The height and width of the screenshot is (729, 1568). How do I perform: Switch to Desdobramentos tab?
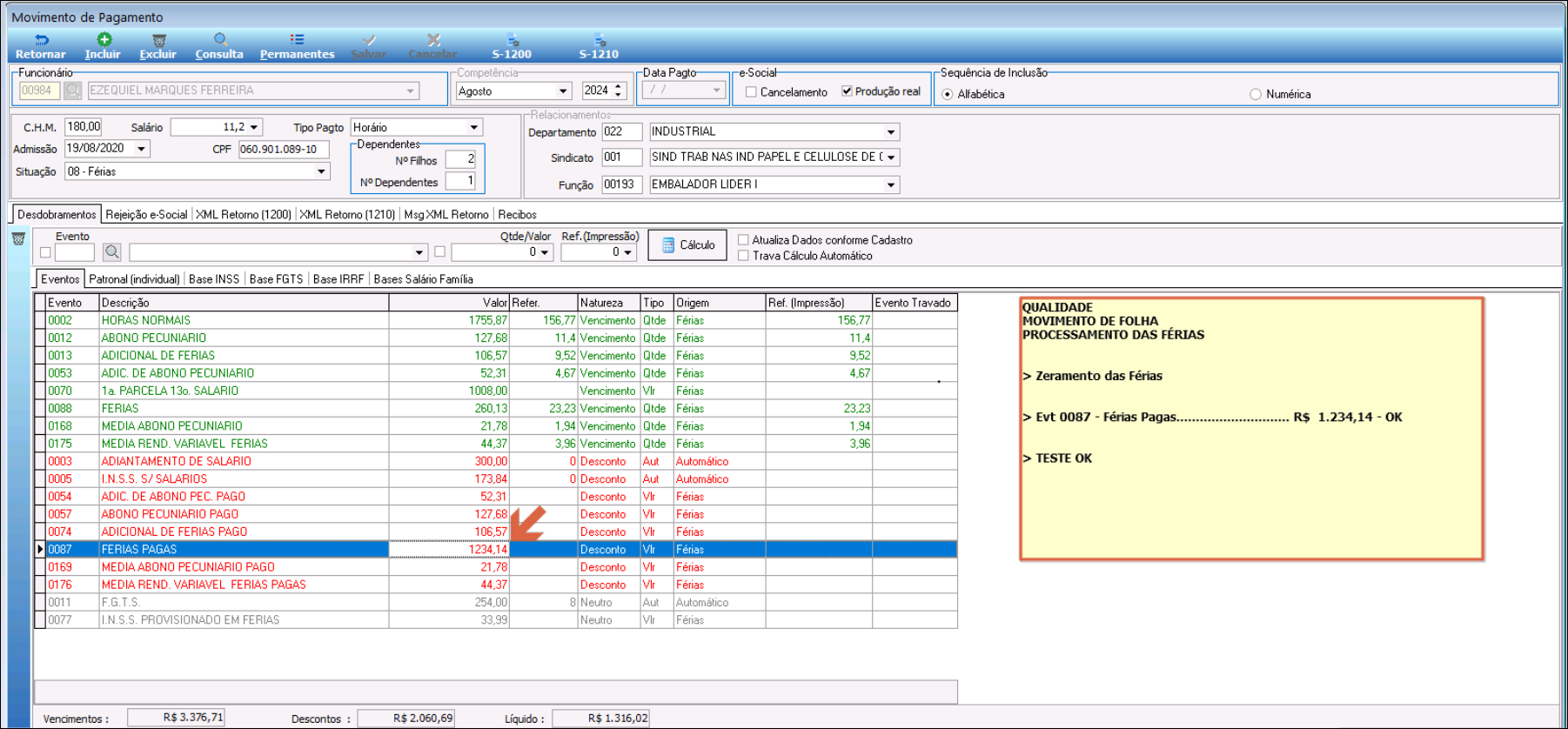tap(57, 215)
